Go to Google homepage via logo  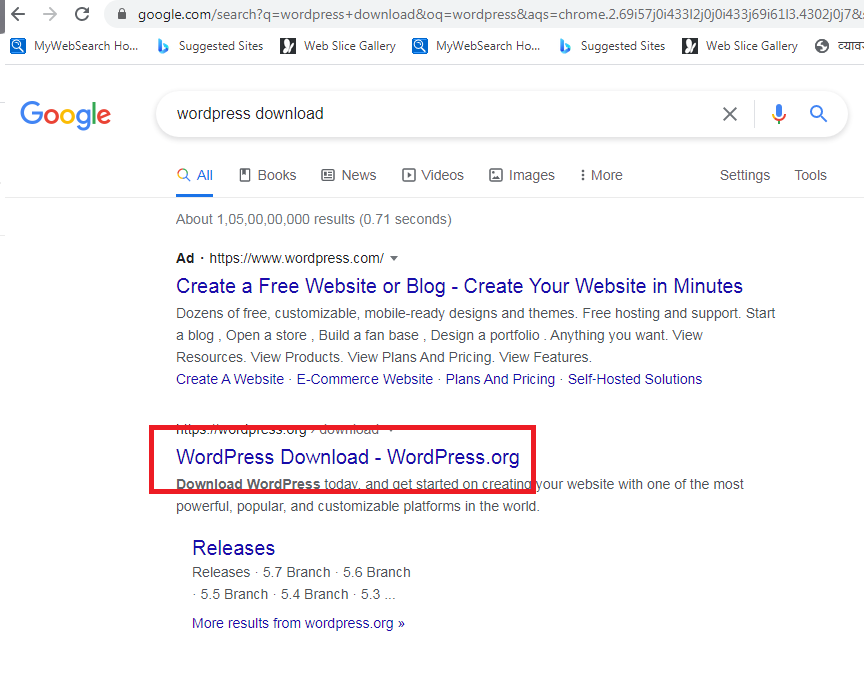pyautogui.click(x=65, y=115)
